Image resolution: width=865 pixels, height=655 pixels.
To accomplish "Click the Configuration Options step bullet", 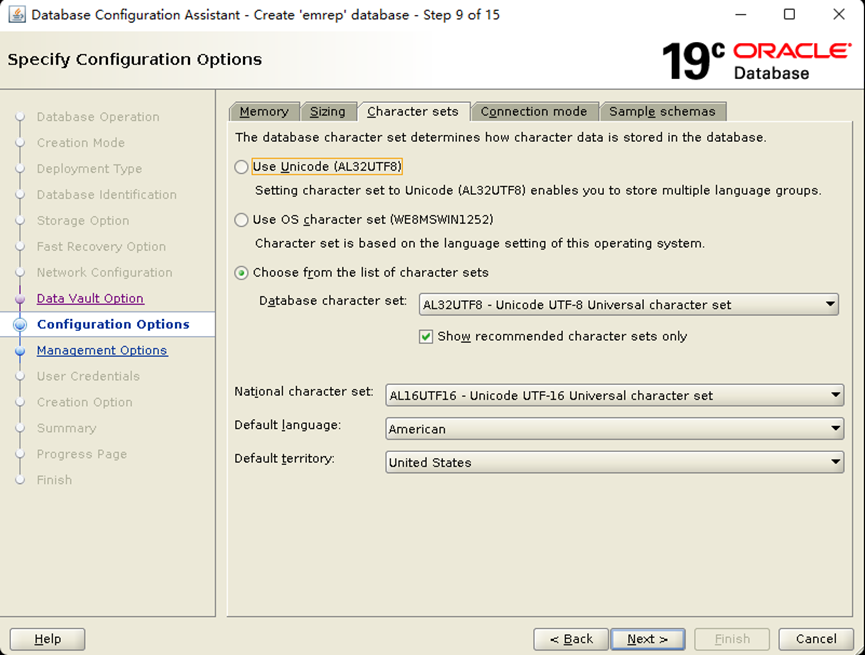I will (20, 324).
